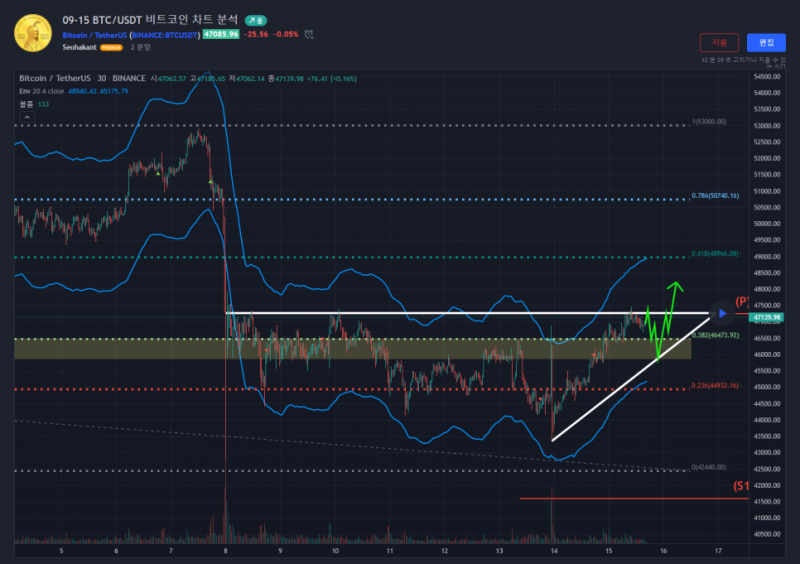Click the blue Edit button
Image resolution: width=800 pixels, height=564 pixels.
(x=766, y=43)
